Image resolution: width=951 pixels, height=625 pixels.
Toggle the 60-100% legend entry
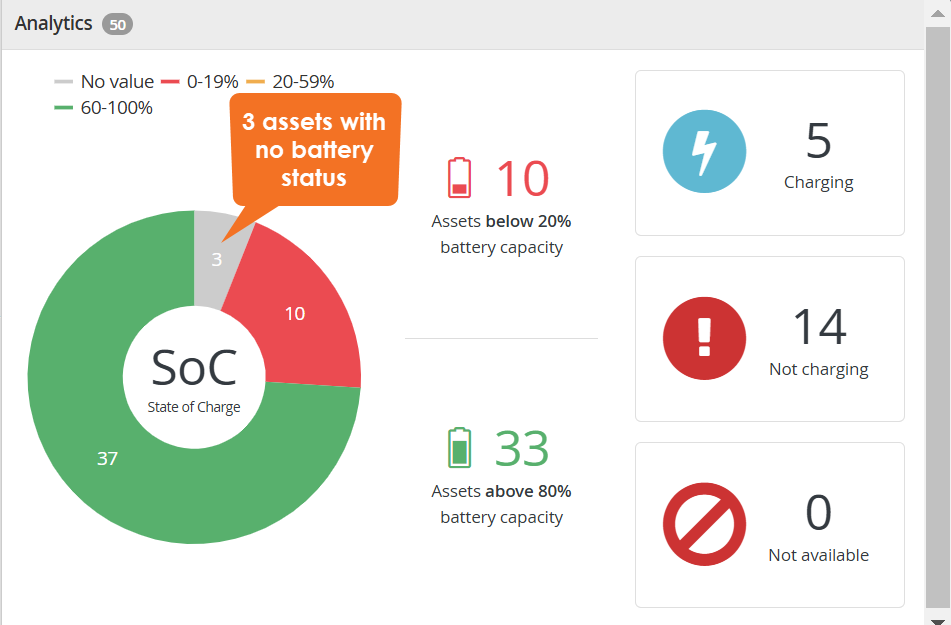(103, 108)
